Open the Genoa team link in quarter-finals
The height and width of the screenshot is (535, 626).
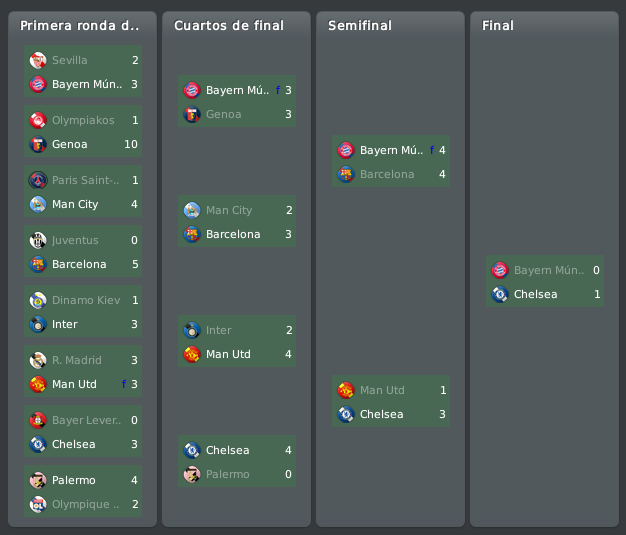[x=224, y=114]
